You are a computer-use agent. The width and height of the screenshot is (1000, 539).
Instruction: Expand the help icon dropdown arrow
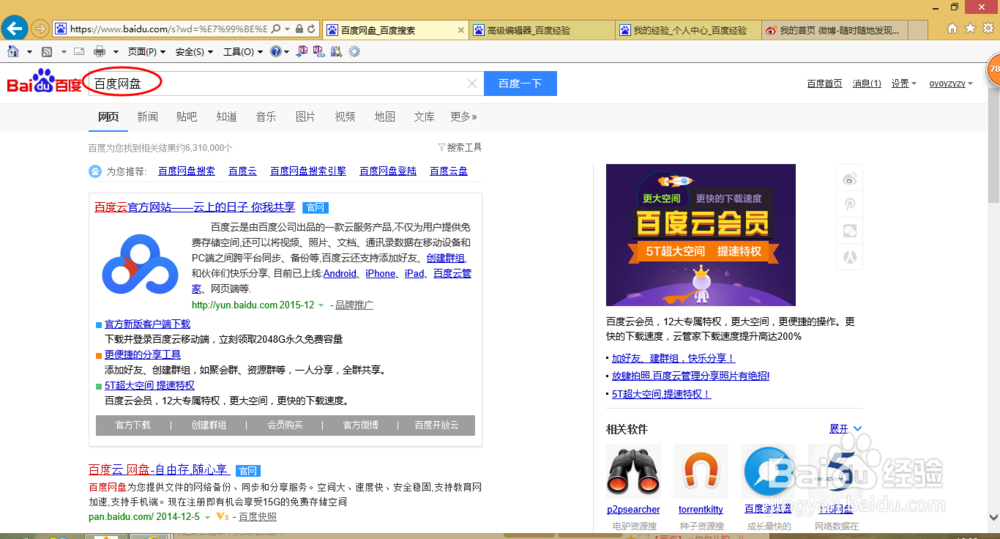(286, 52)
